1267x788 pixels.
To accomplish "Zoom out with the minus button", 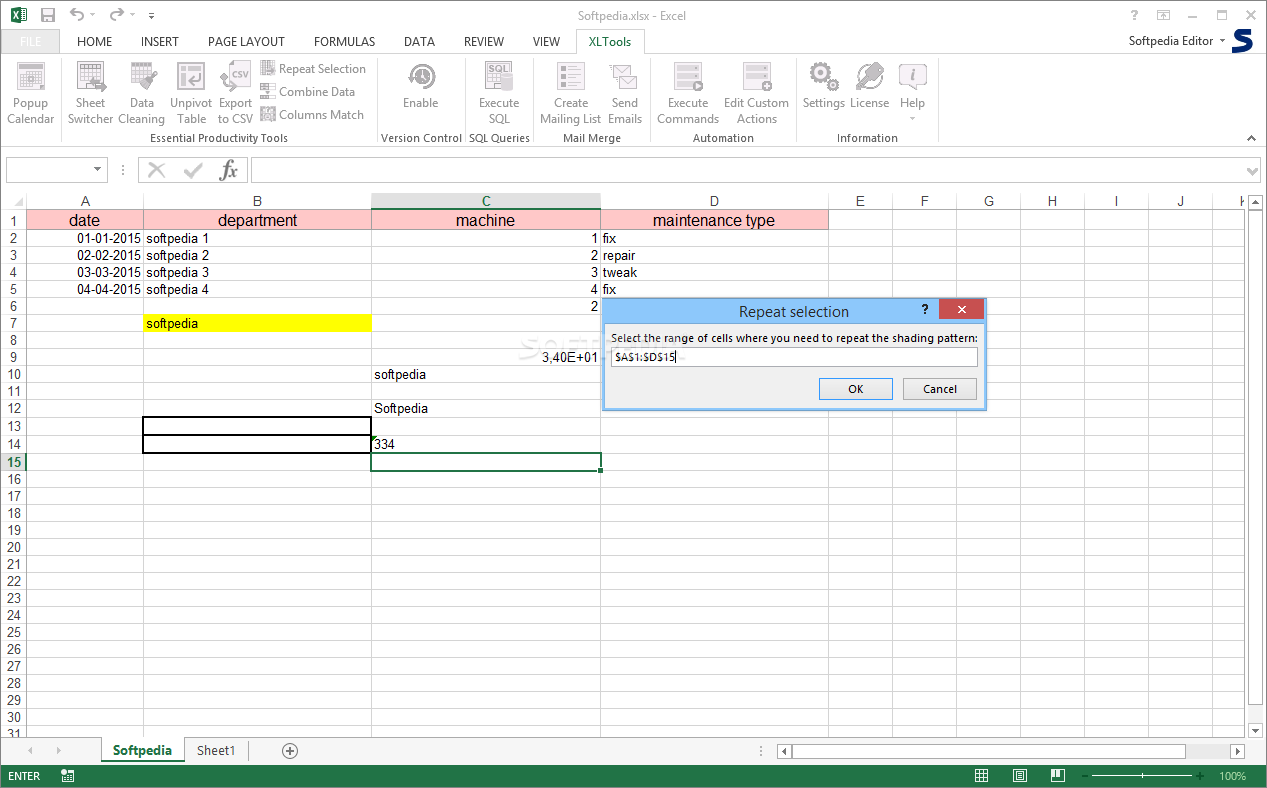I will tap(1084, 776).
